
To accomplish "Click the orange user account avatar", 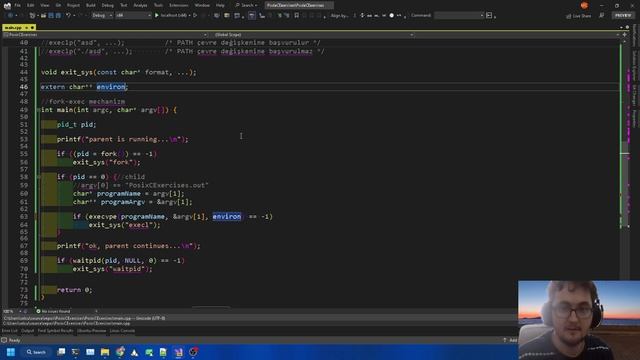I will tap(584, 5).
